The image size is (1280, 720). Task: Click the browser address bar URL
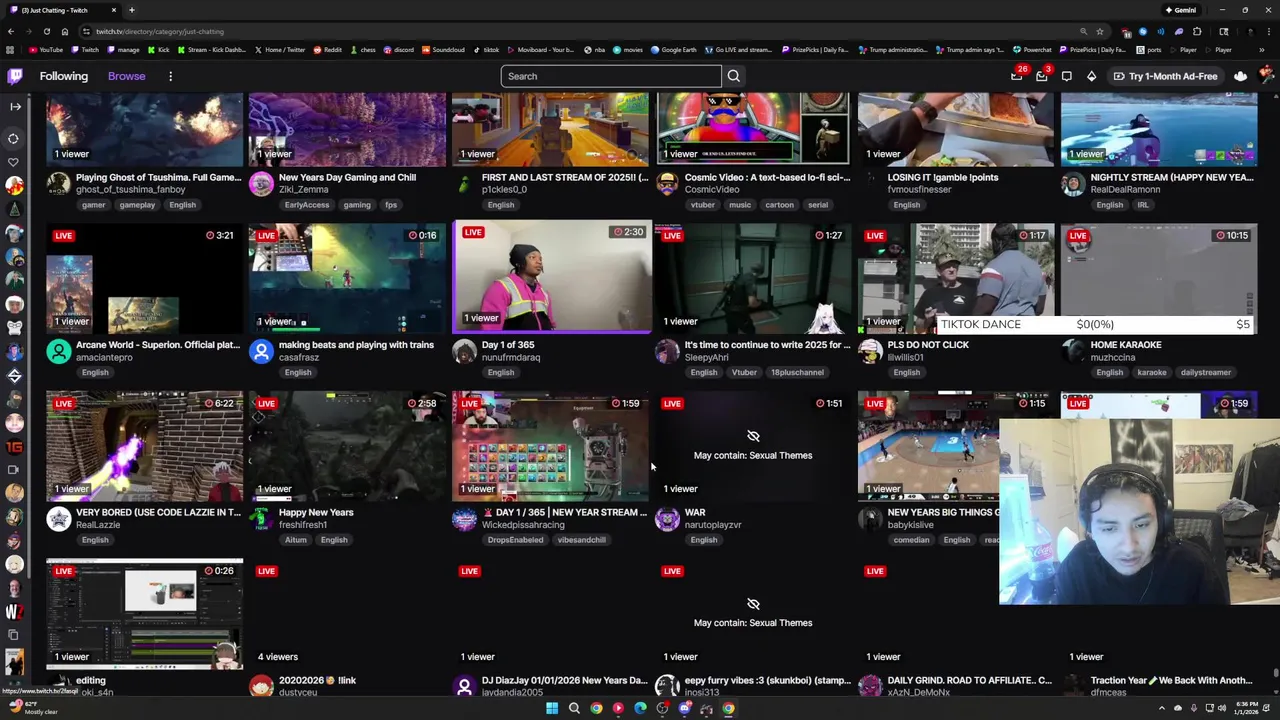[x=160, y=31]
